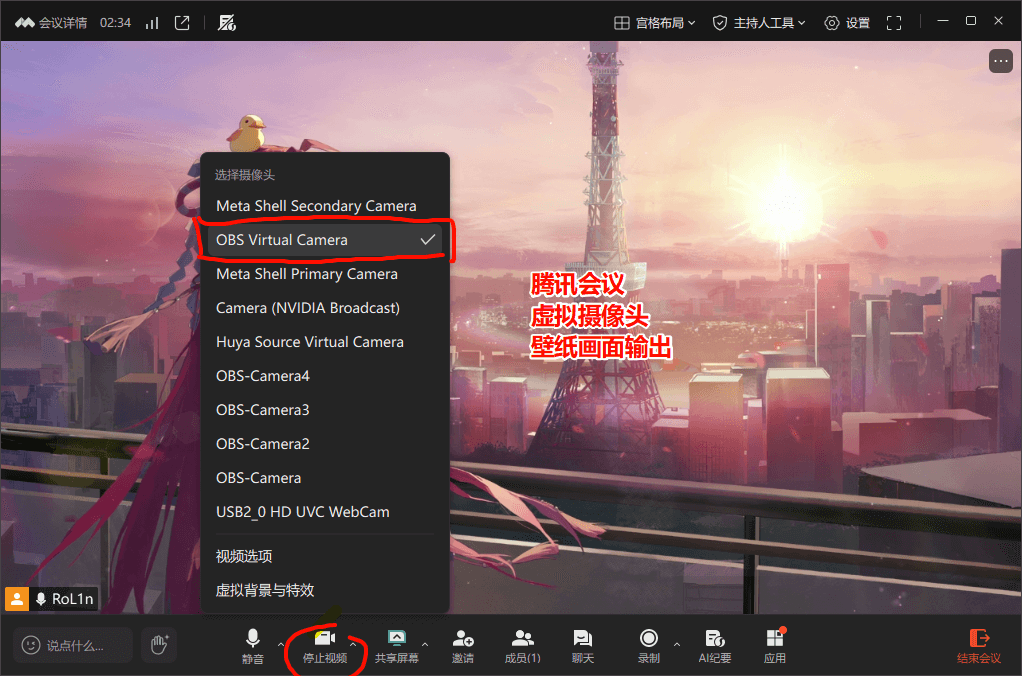
Task: Expand the audio options arrow beside 静音
Action: (281, 644)
